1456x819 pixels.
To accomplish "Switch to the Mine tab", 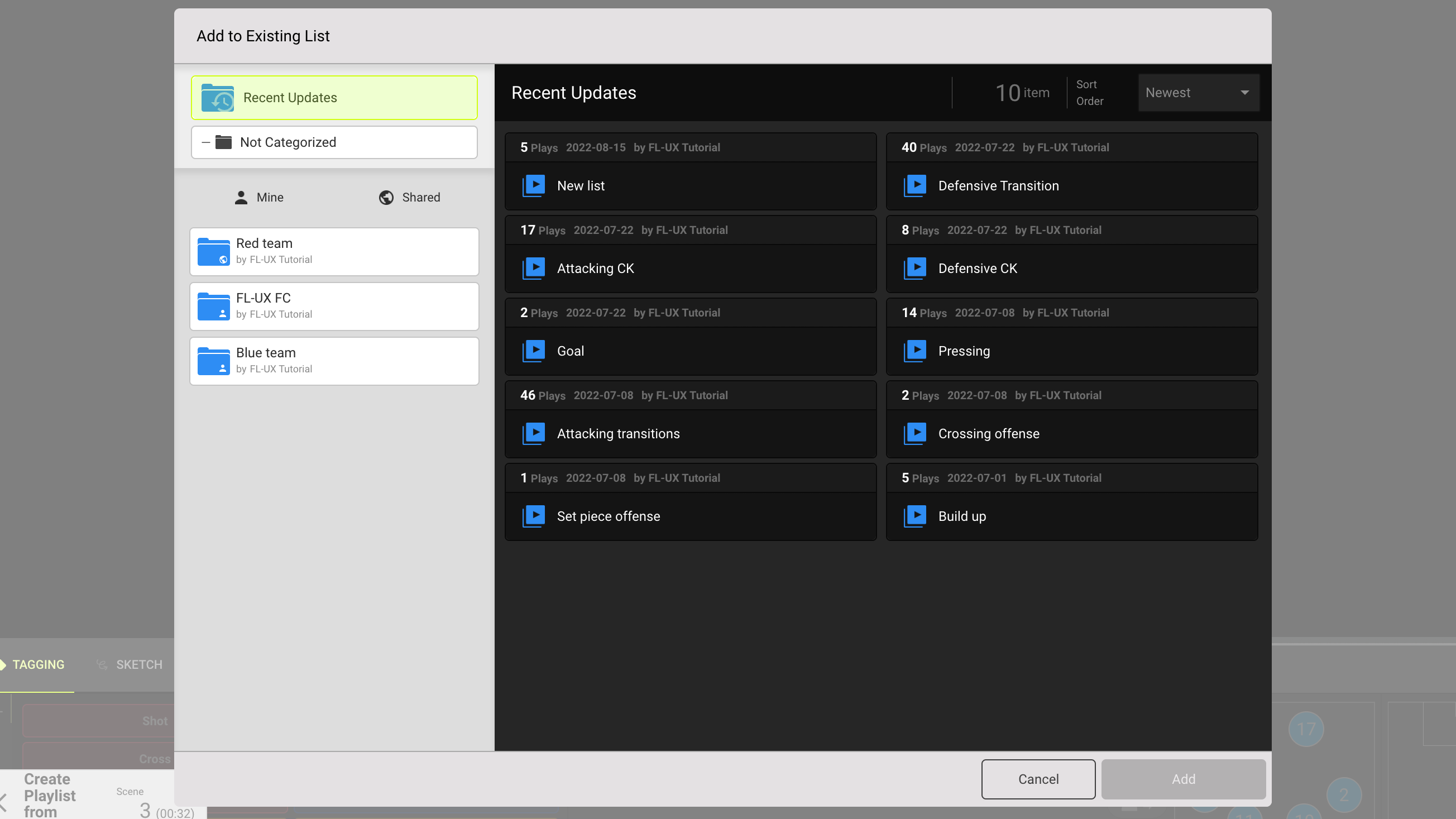I will [259, 197].
